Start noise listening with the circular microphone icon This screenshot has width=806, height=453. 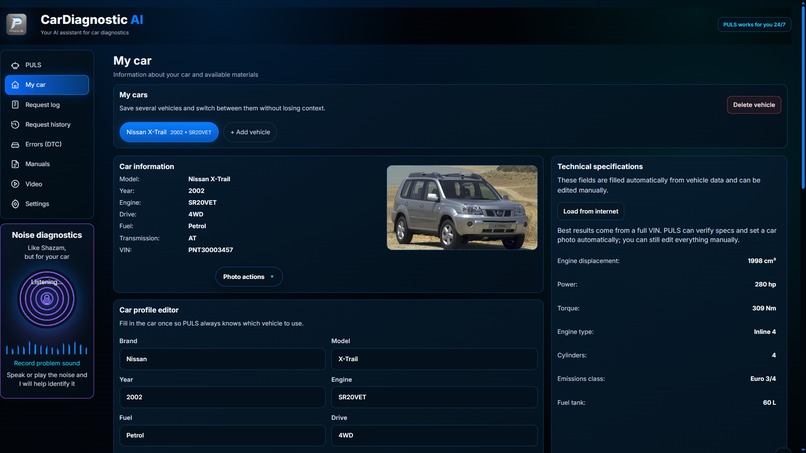(x=47, y=299)
